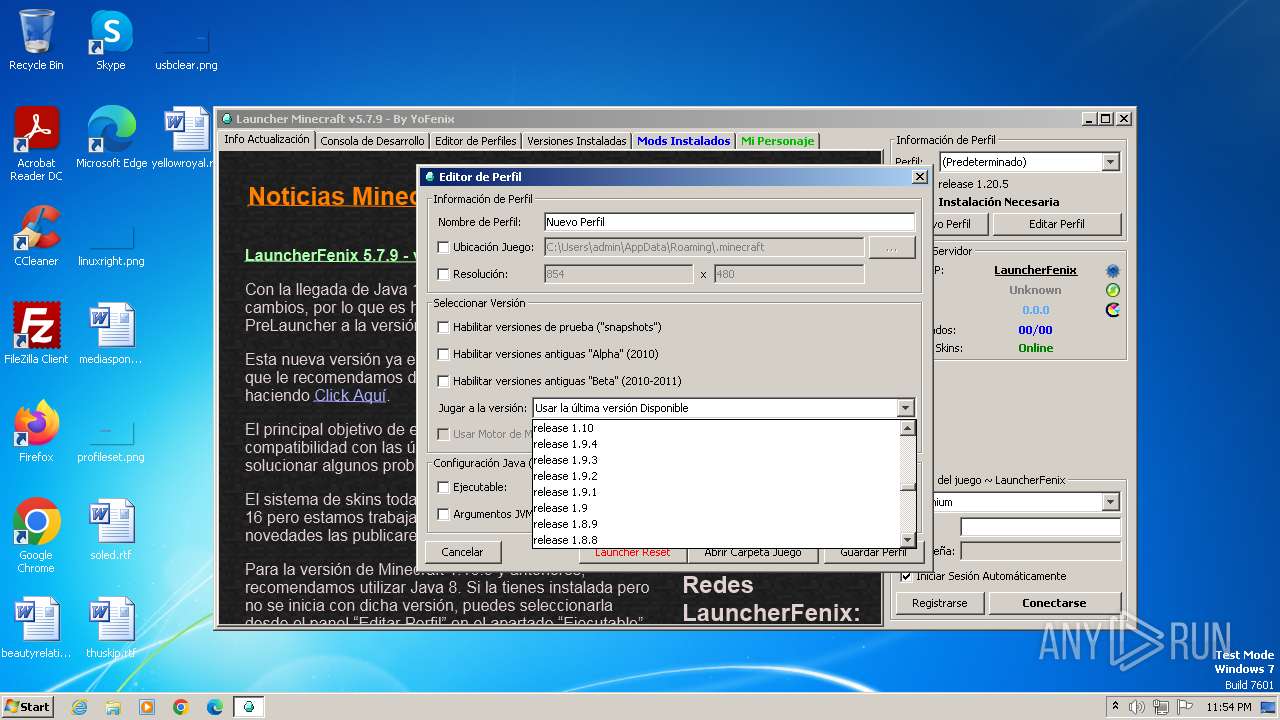Click scroll-up arrow of version list

point(908,428)
